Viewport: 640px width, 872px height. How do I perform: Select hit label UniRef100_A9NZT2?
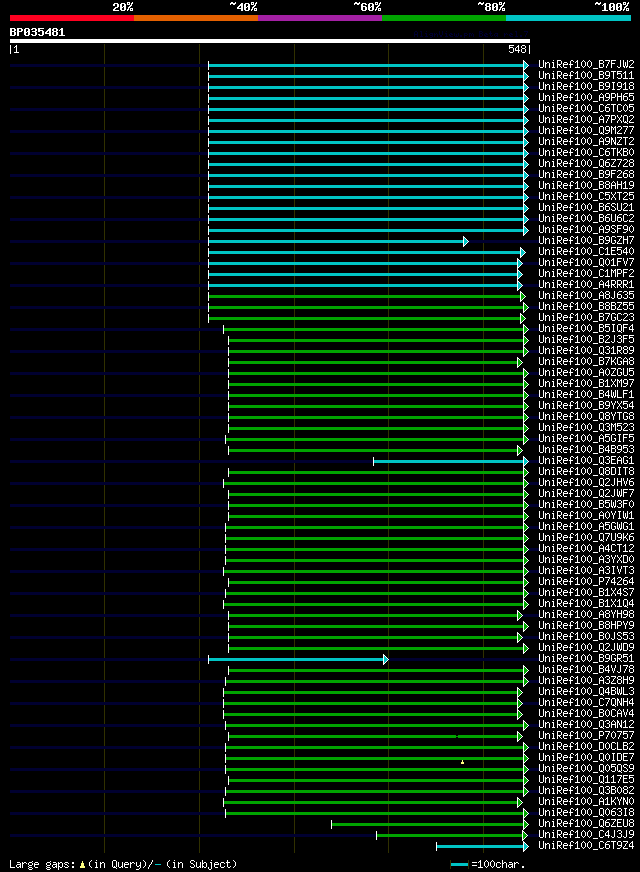click(x=586, y=142)
